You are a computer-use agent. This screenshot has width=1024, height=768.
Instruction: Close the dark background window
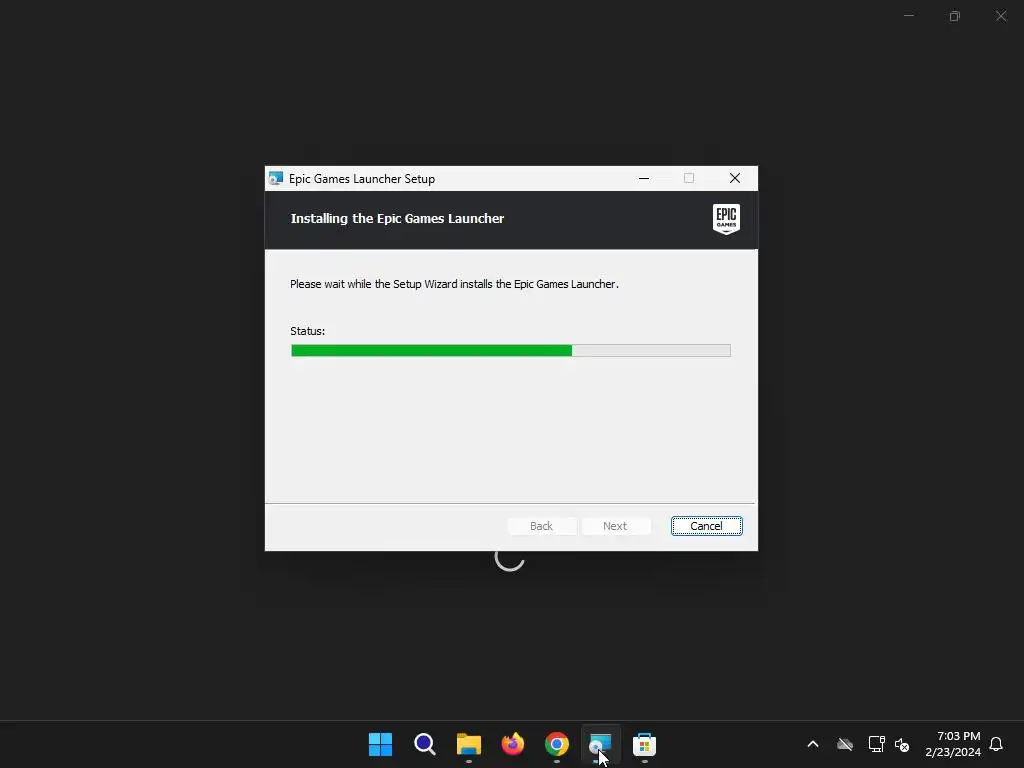coord(1001,16)
